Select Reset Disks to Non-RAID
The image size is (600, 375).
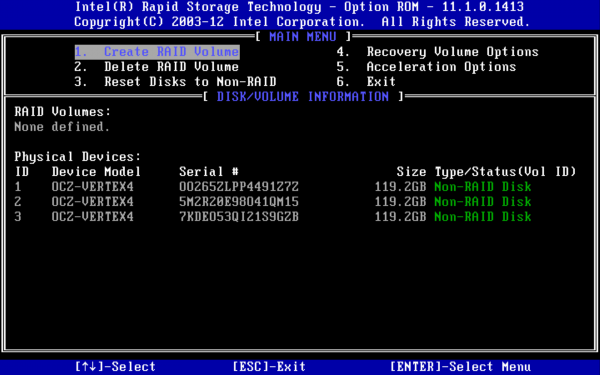click(x=175, y=82)
